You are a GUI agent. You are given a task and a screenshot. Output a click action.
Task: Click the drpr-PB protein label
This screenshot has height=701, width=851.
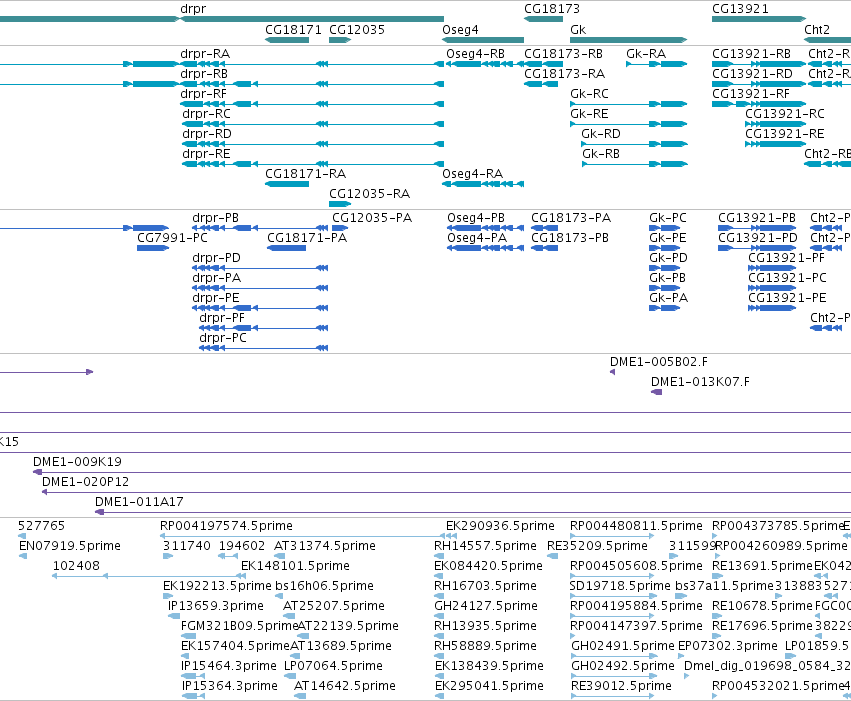coord(215,218)
